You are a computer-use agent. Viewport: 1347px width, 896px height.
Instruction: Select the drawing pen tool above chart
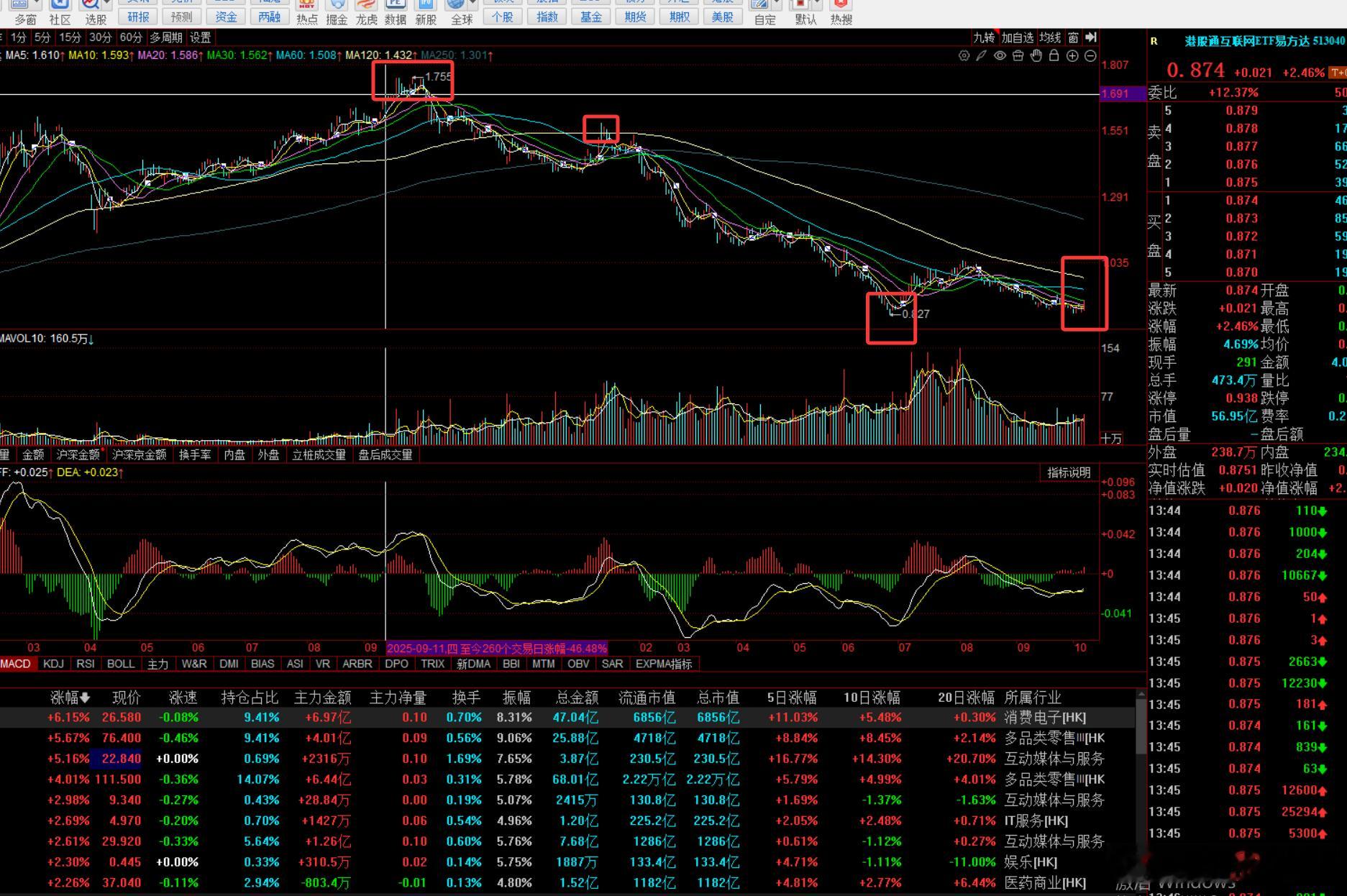(982, 56)
